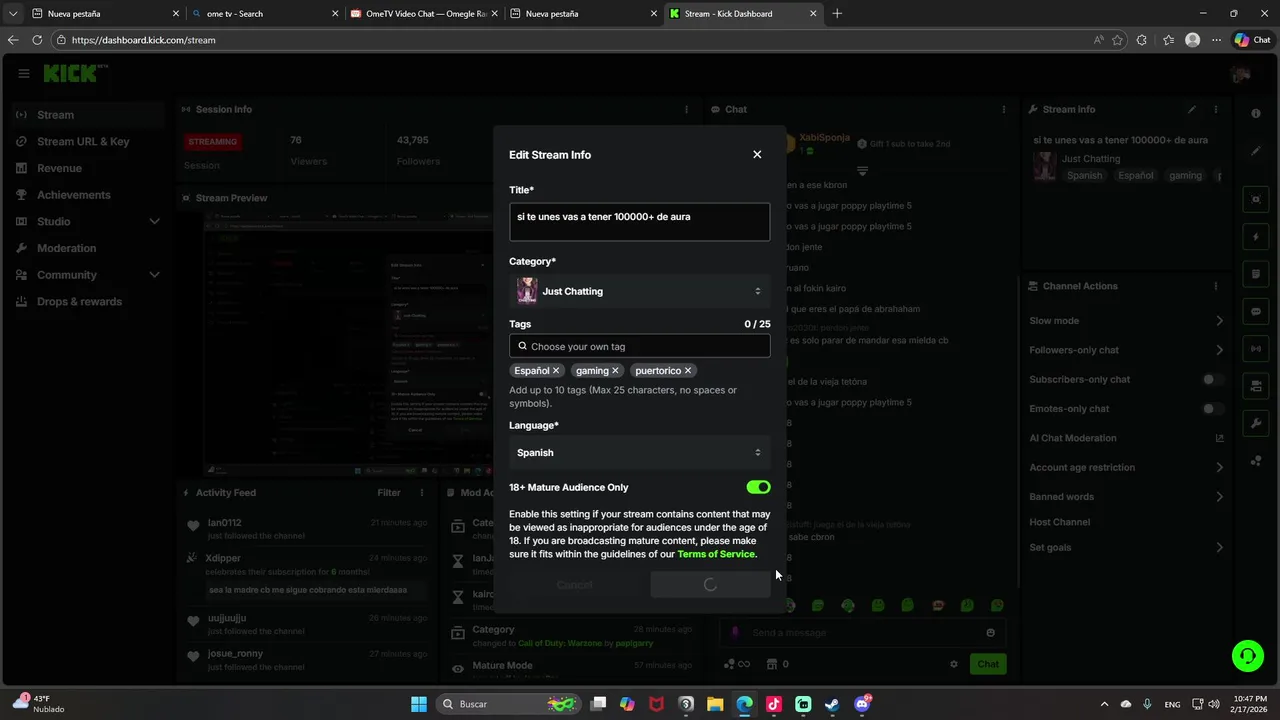Open the Copilot Chat button in Edge
Image resolution: width=1280 pixels, height=720 pixels.
[x=1253, y=40]
